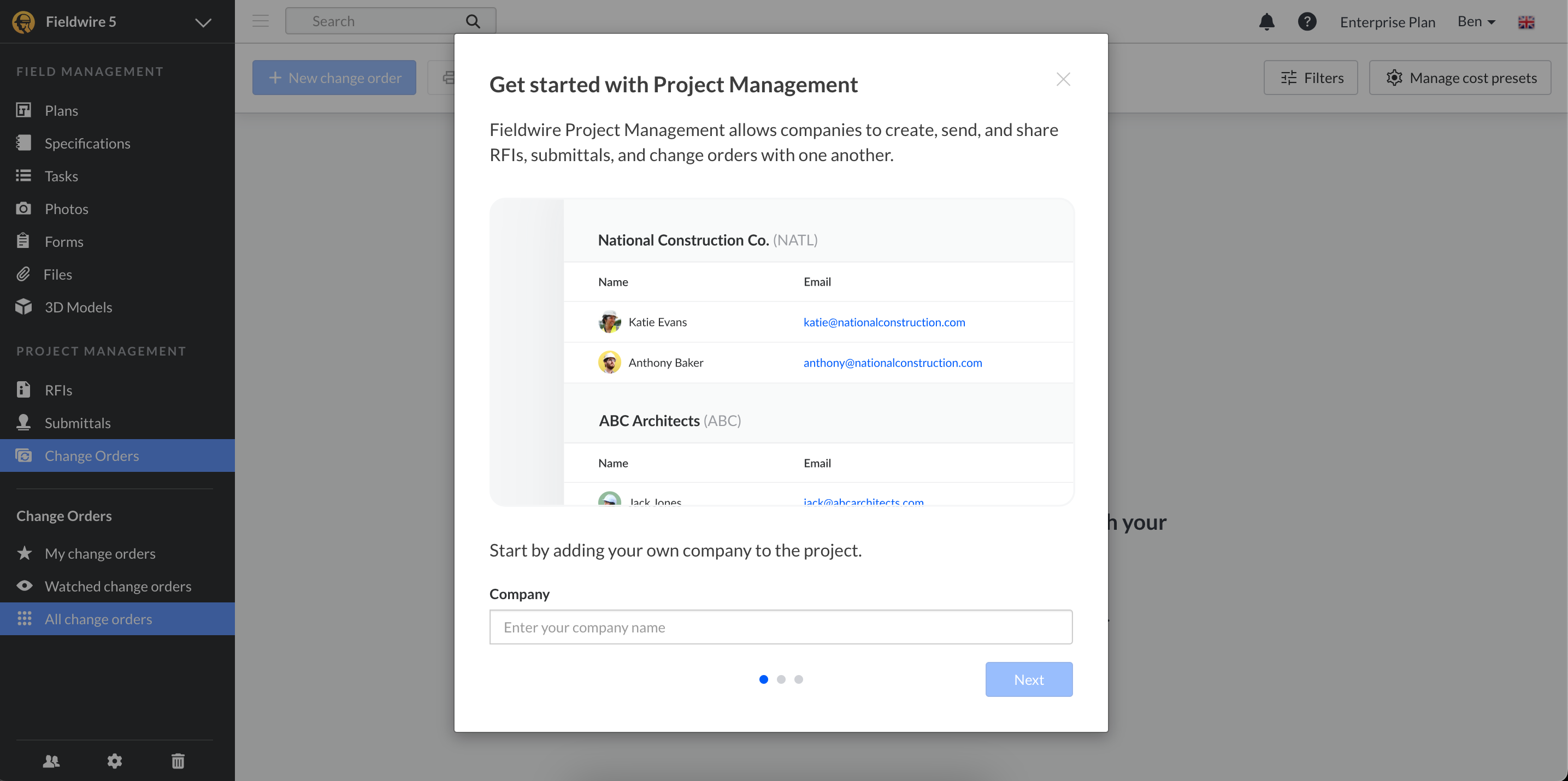Select the third pagination dot
This screenshot has width=1568, height=781.
point(799,679)
